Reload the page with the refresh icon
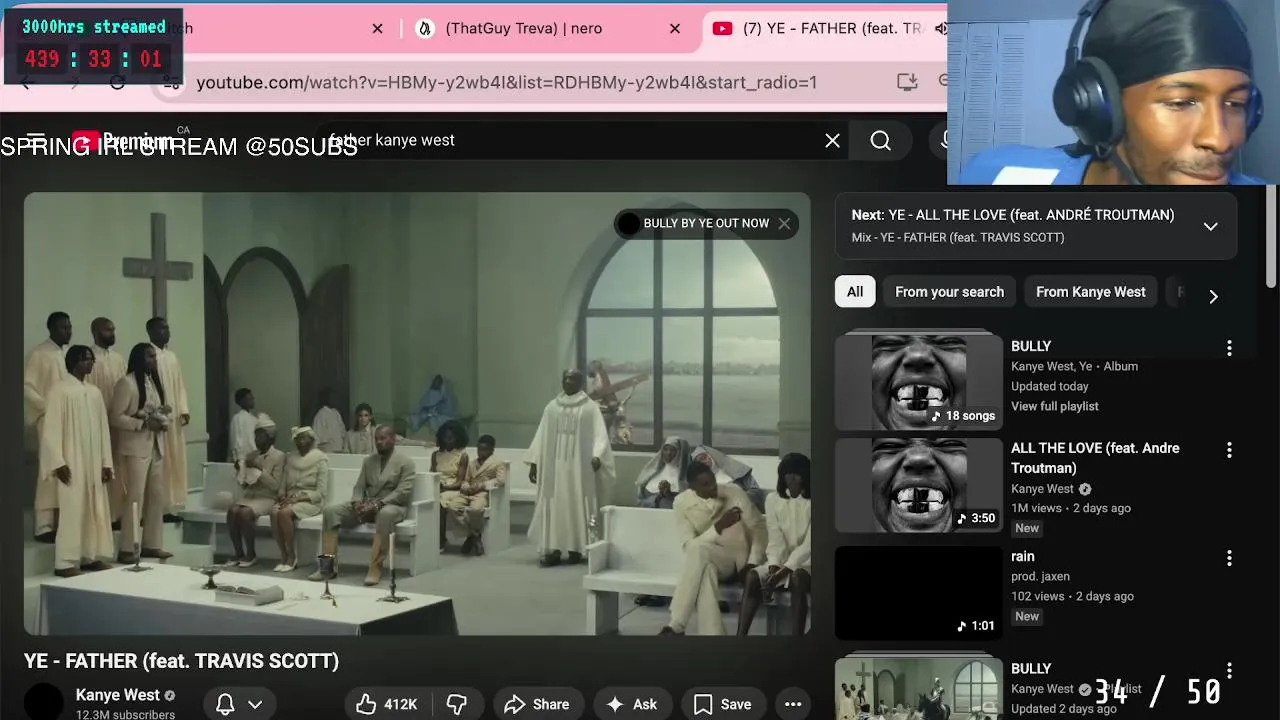The width and height of the screenshot is (1280, 720). pos(118,82)
